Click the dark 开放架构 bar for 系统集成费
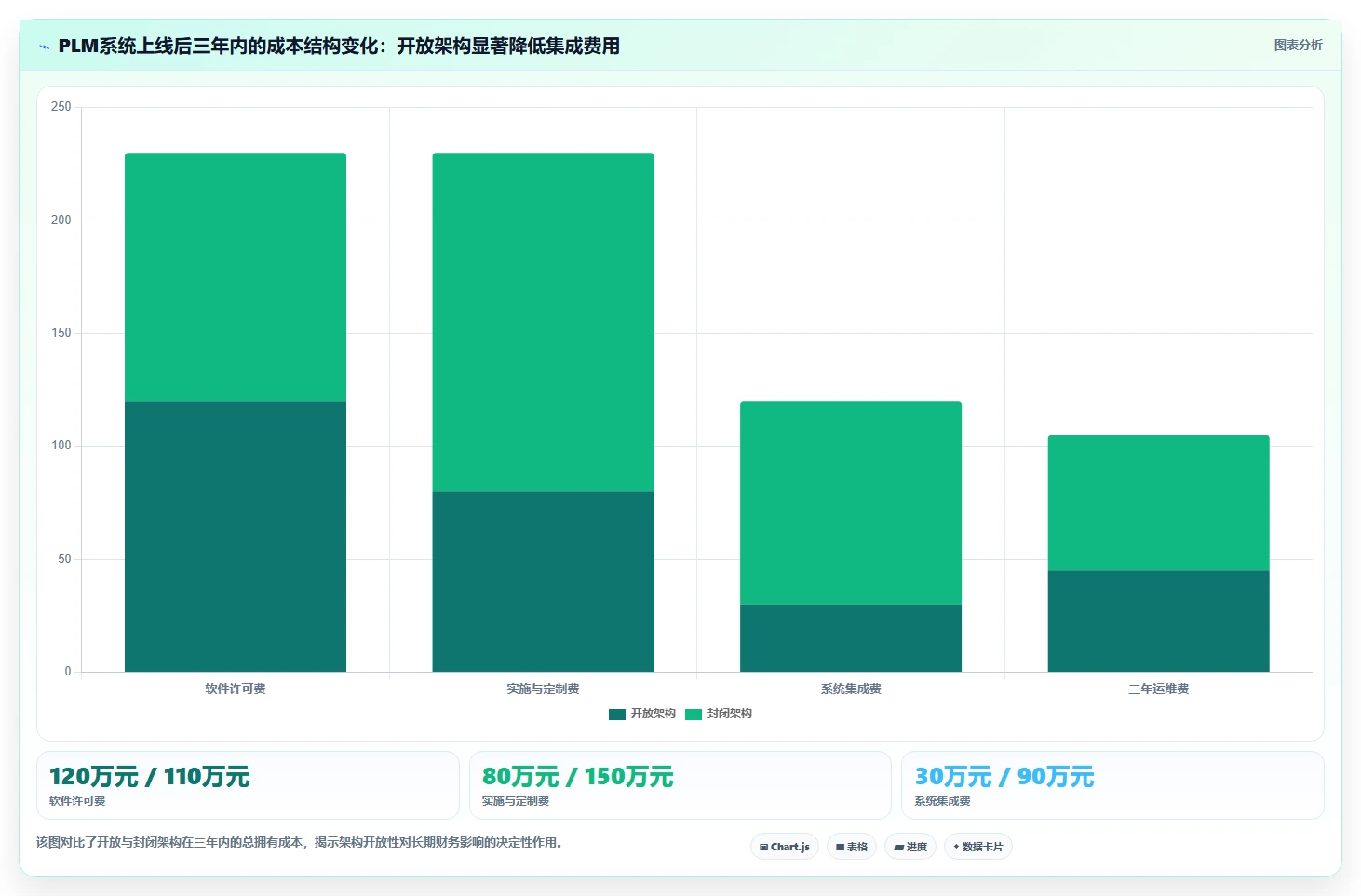The height and width of the screenshot is (896, 1361). pyautogui.click(x=851, y=638)
